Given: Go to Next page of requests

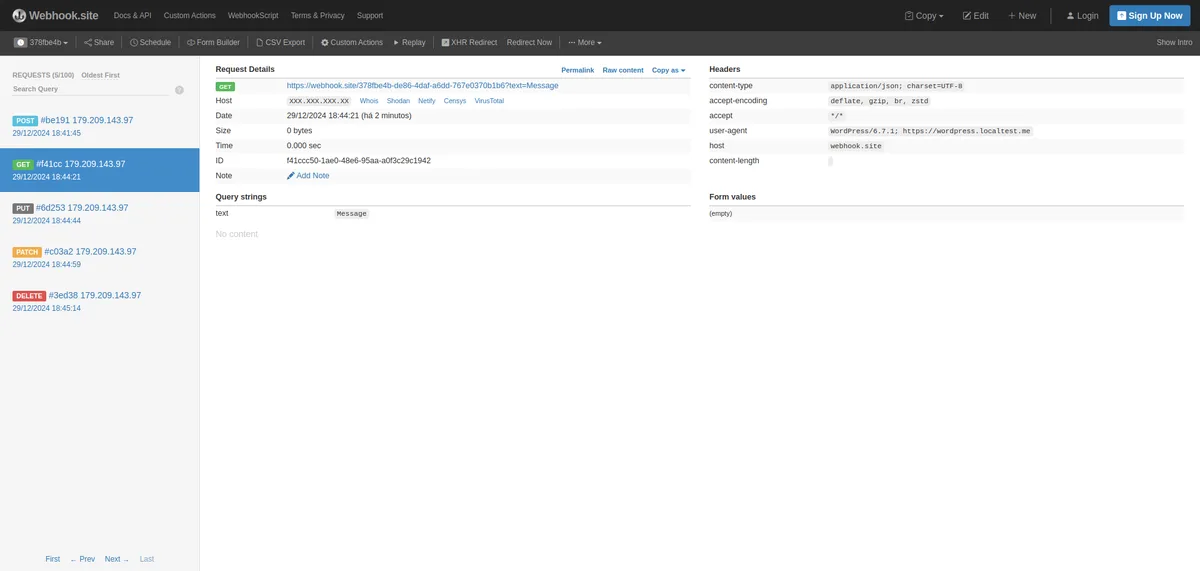Looking at the screenshot, I should pos(117,559).
